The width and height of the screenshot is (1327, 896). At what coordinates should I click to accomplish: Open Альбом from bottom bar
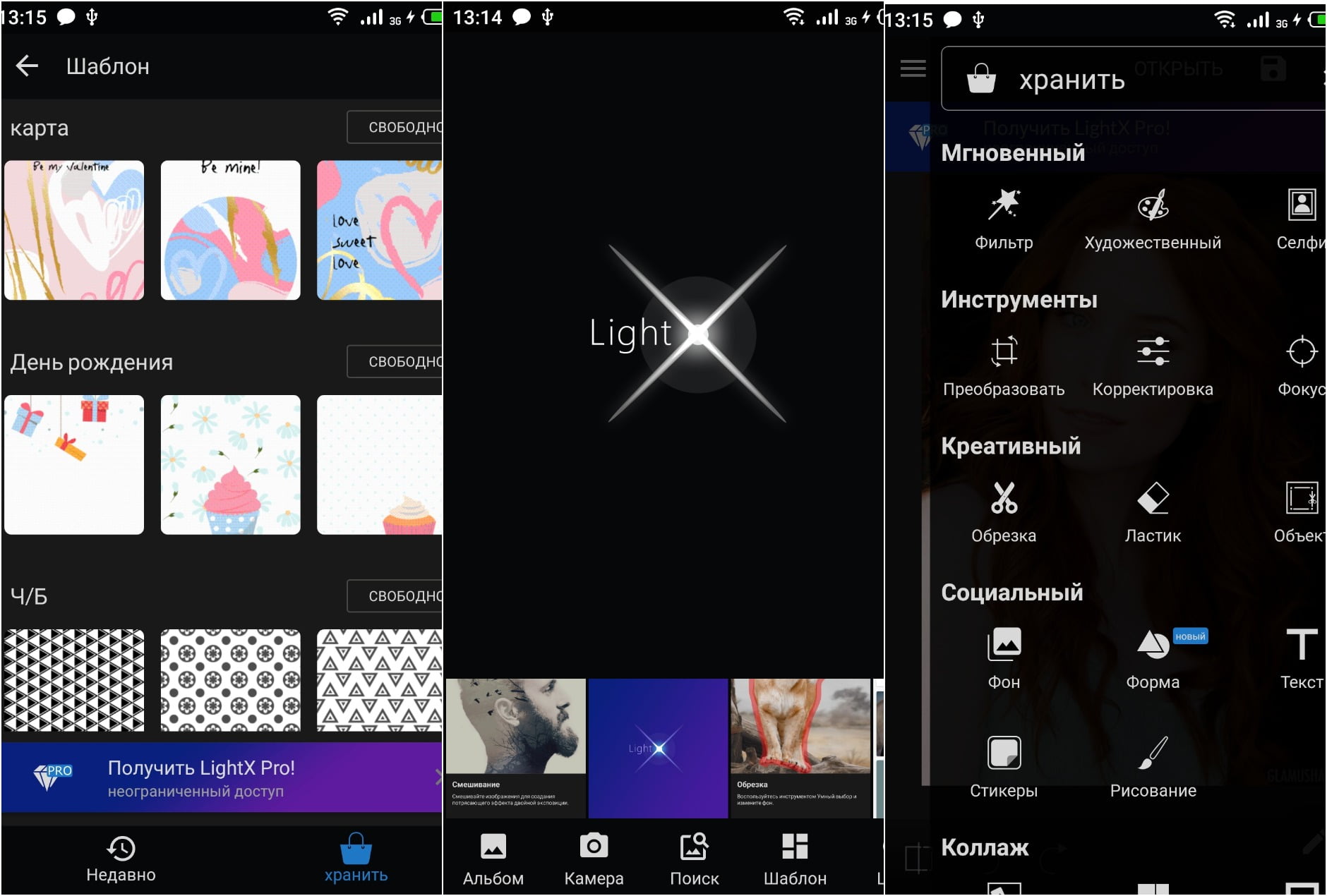493,859
